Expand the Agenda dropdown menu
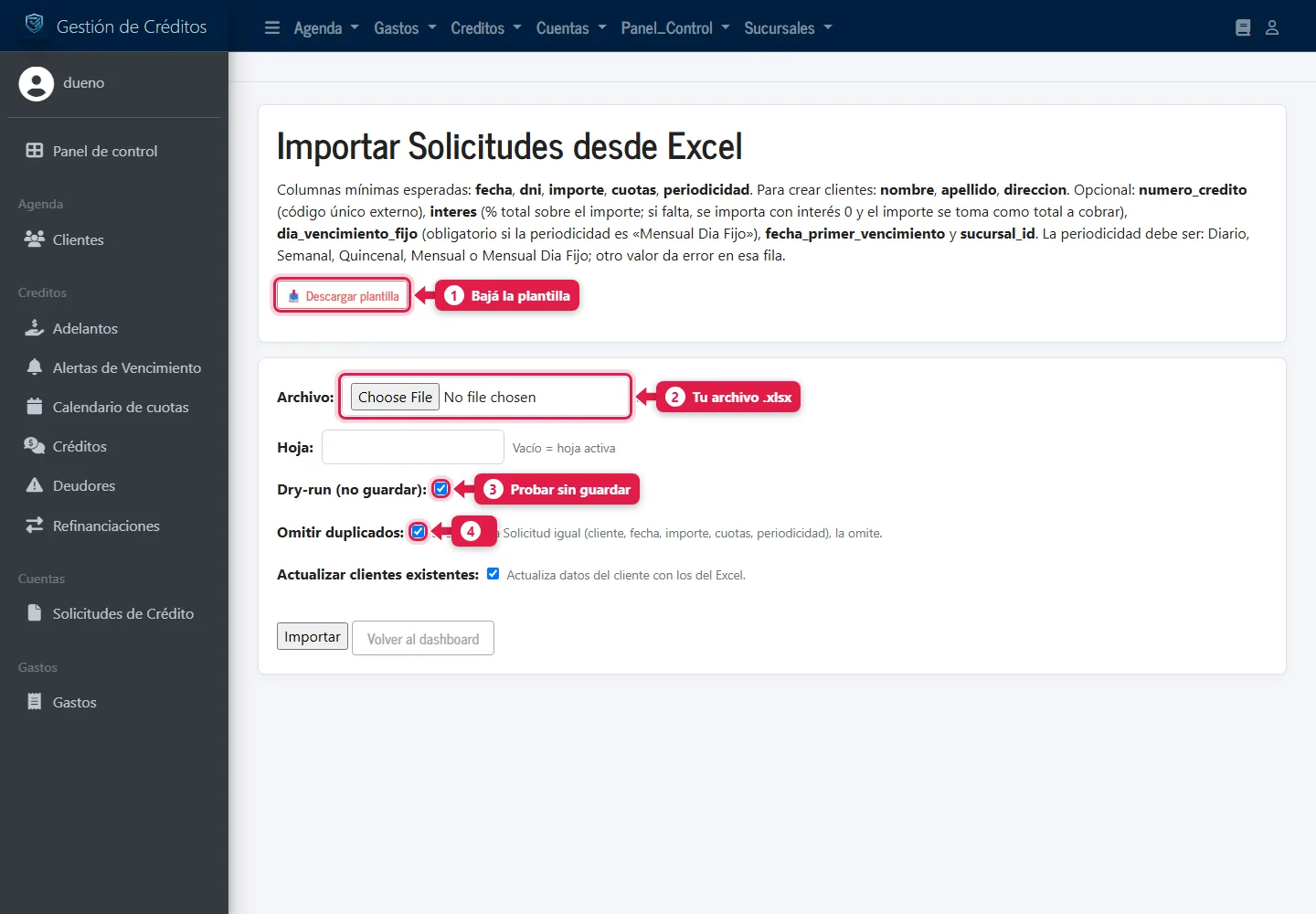 [326, 28]
